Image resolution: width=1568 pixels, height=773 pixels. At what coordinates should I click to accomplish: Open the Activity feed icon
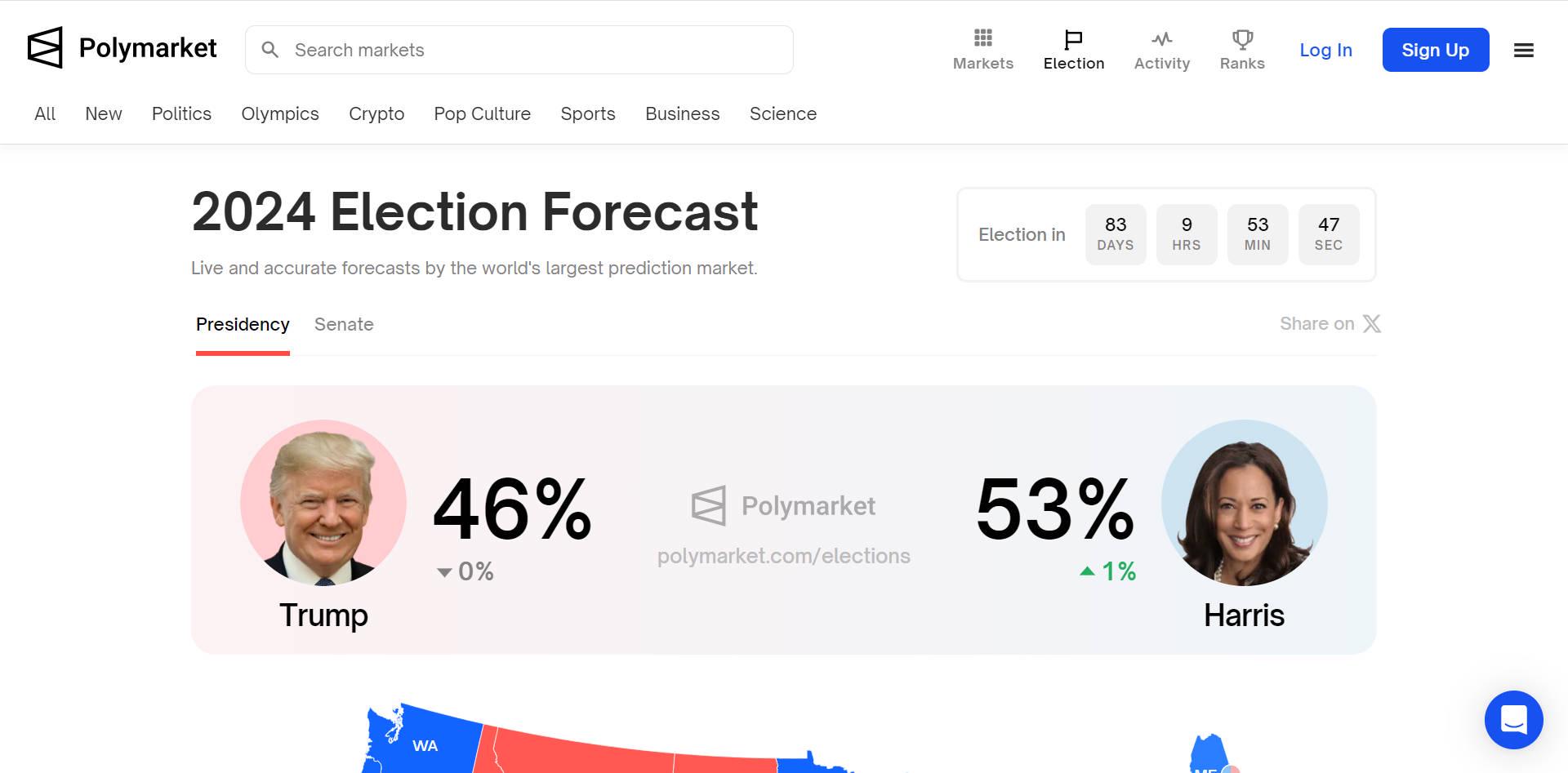coord(1161,37)
